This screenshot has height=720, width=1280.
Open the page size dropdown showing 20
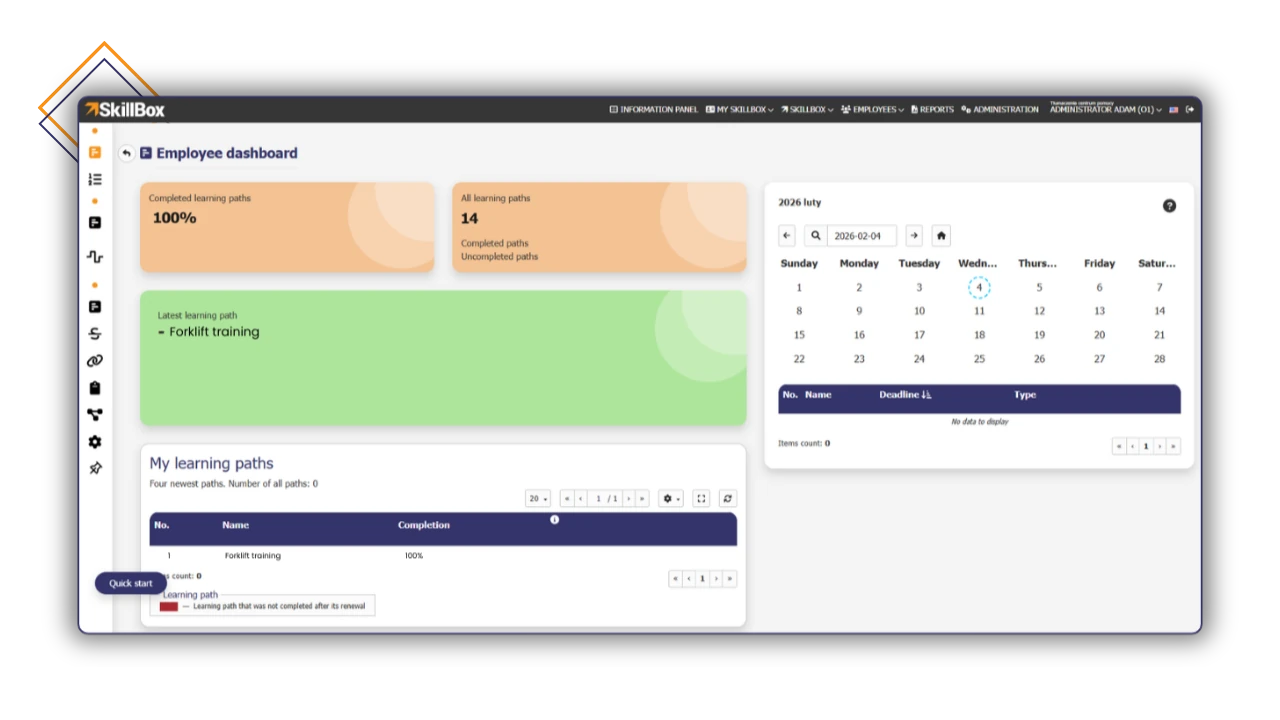(x=537, y=498)
